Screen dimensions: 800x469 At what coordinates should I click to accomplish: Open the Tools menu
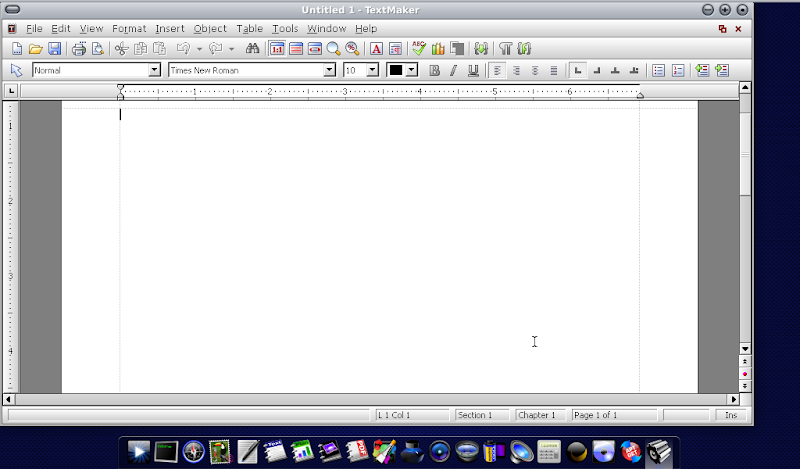tap(285, 29)
